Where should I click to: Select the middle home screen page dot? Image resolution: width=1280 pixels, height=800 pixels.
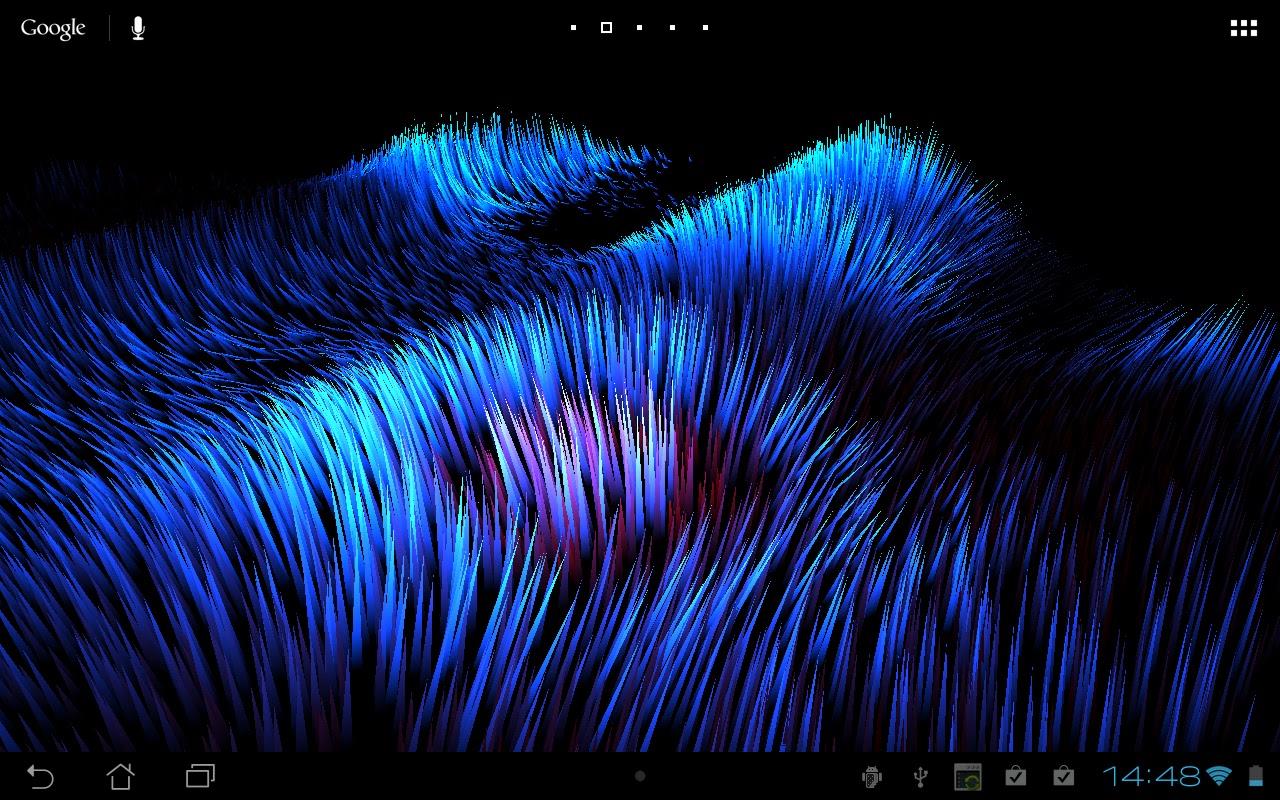[638, 28]
